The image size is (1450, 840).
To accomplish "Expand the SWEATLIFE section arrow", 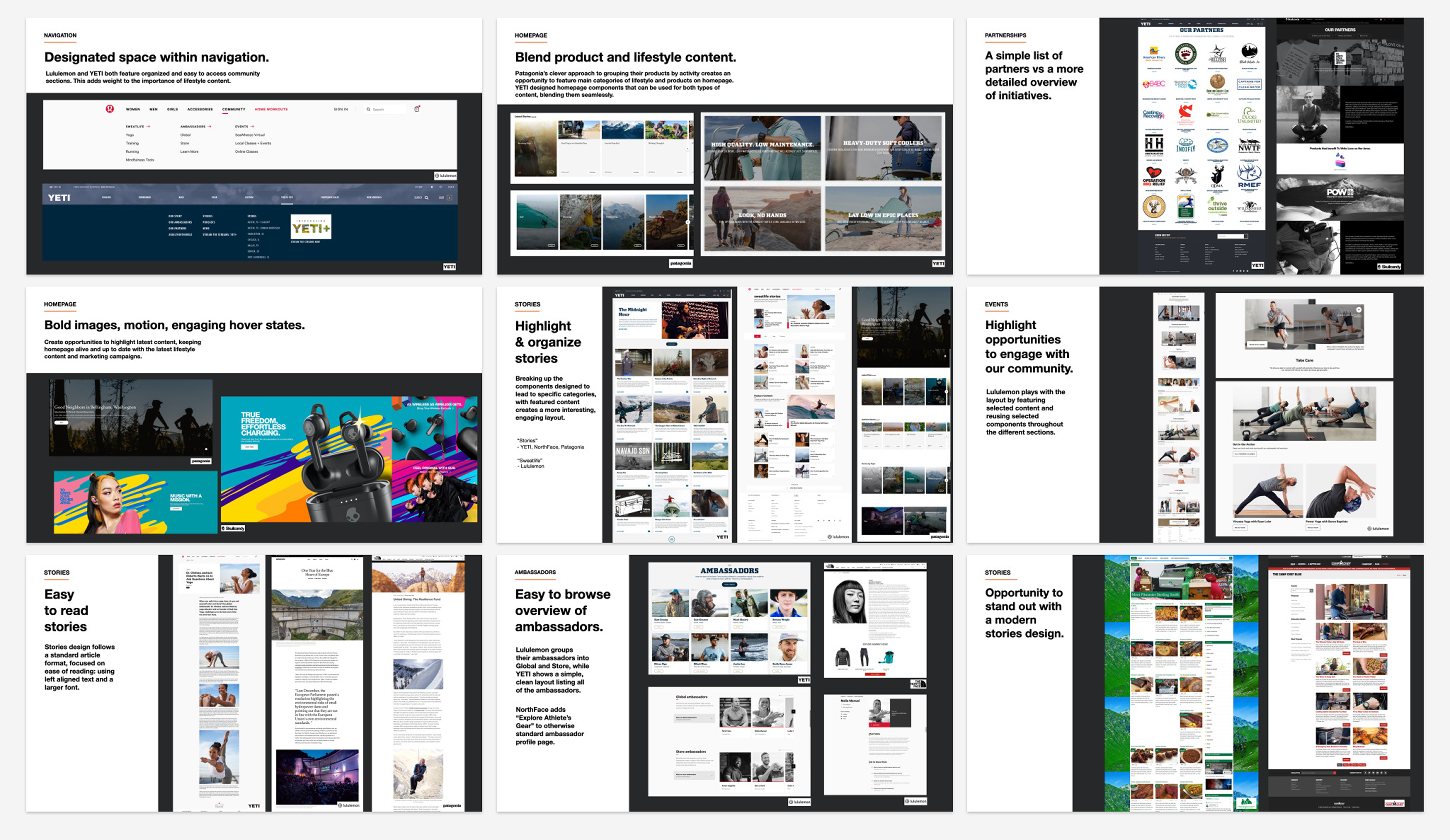I will point(148,126).
